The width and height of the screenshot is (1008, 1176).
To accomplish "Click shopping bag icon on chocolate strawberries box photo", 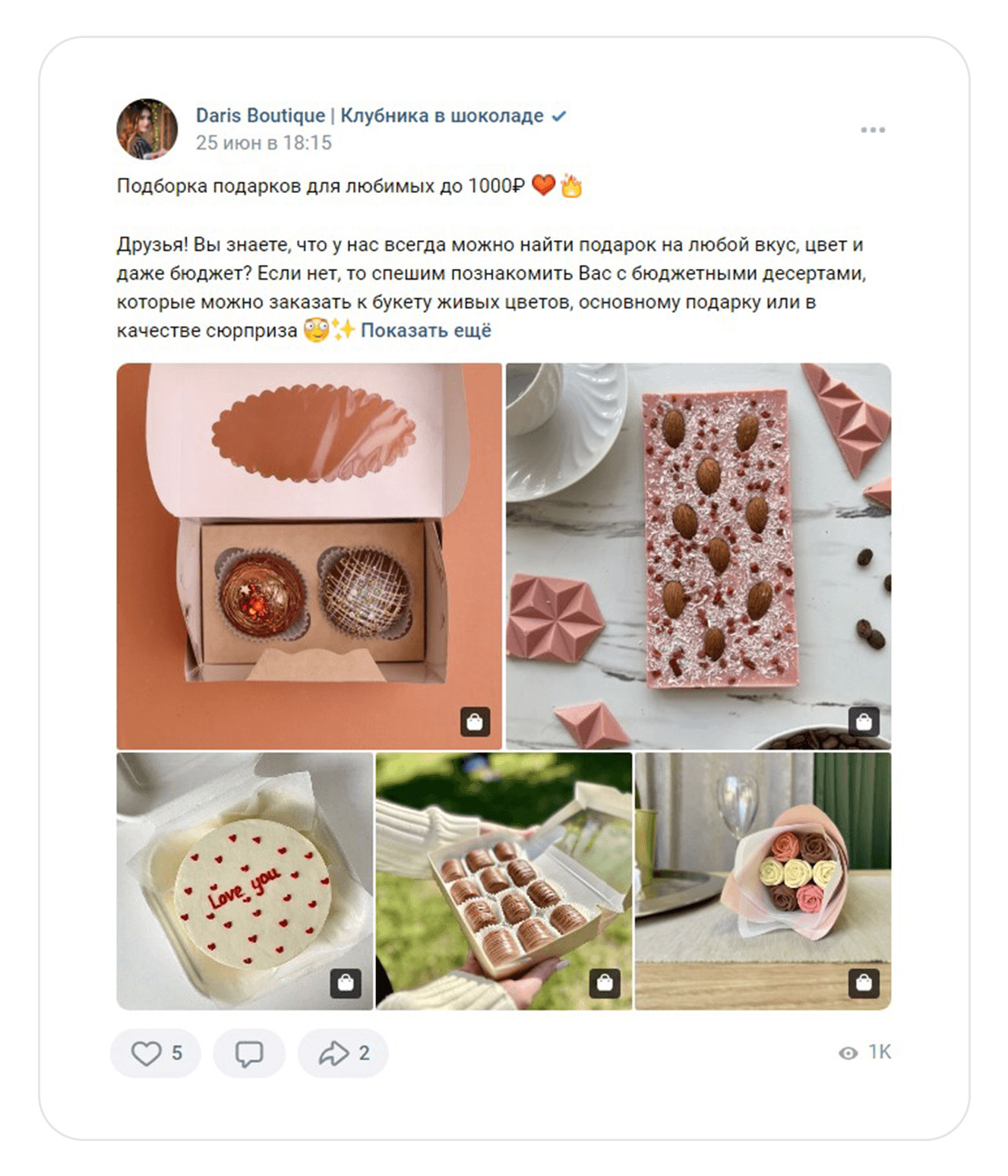I will click(605, 983).
